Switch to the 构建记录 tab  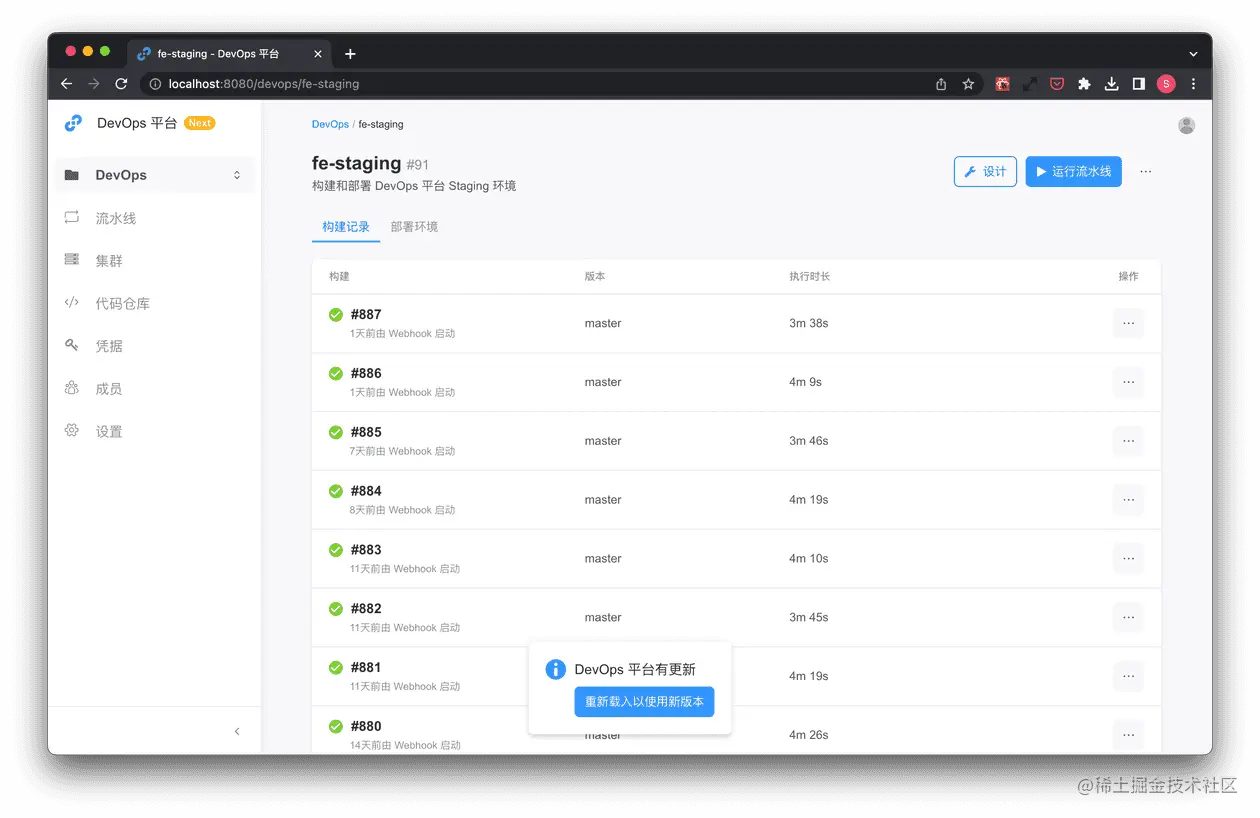[346, 227]
